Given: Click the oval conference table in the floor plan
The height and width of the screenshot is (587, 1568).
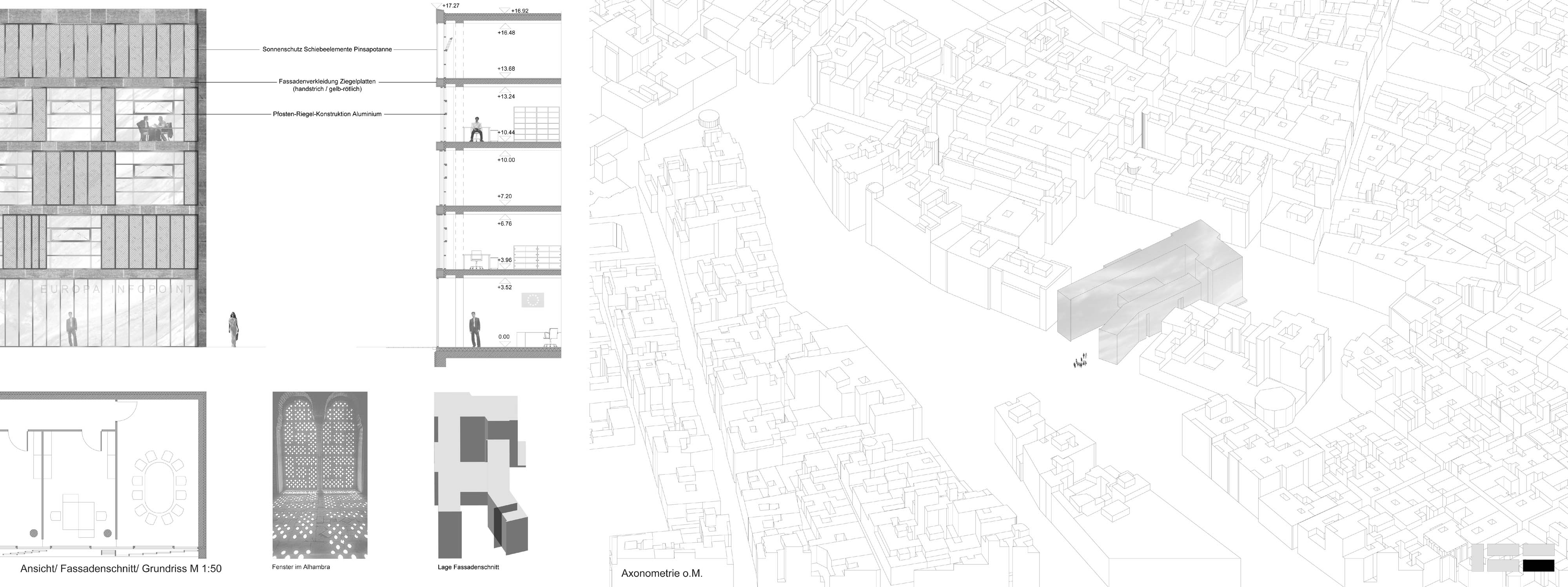Looking at the screenshot, I should click(160, 487).
